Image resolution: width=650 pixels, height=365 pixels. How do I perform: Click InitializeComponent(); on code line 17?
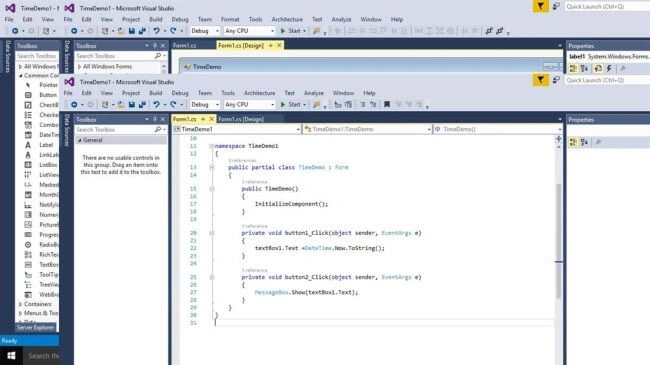pos(291,204)
